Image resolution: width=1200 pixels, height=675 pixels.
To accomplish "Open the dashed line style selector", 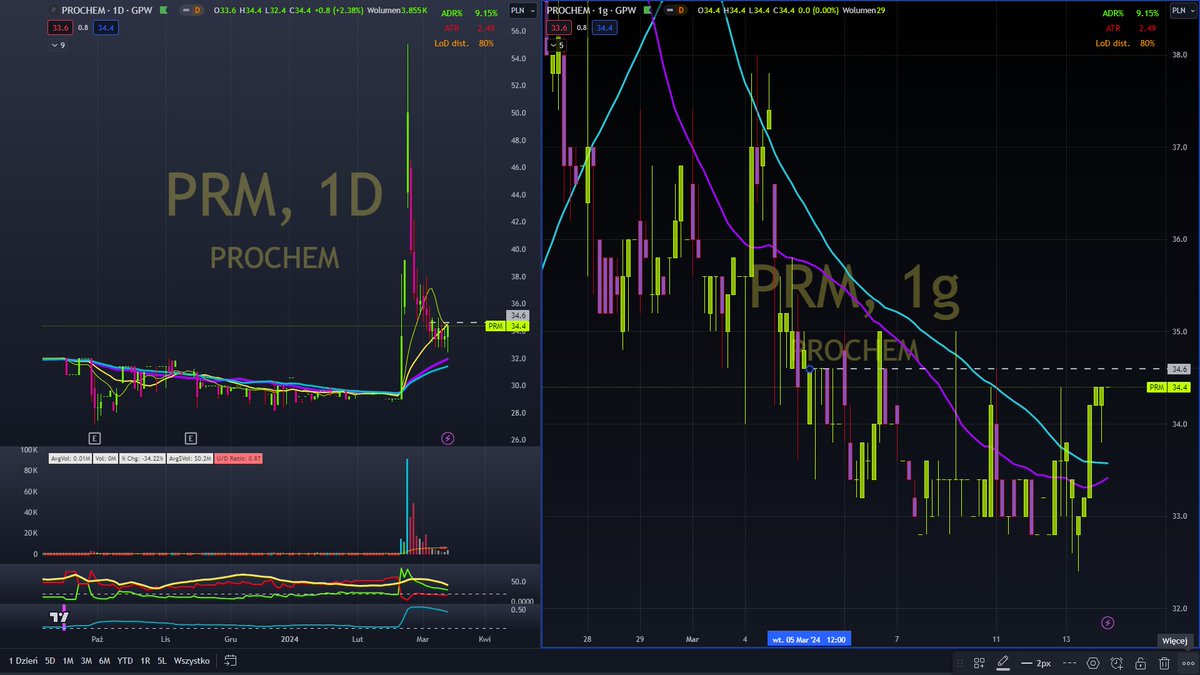I will pyautogui.click(x=1069, y=663).
